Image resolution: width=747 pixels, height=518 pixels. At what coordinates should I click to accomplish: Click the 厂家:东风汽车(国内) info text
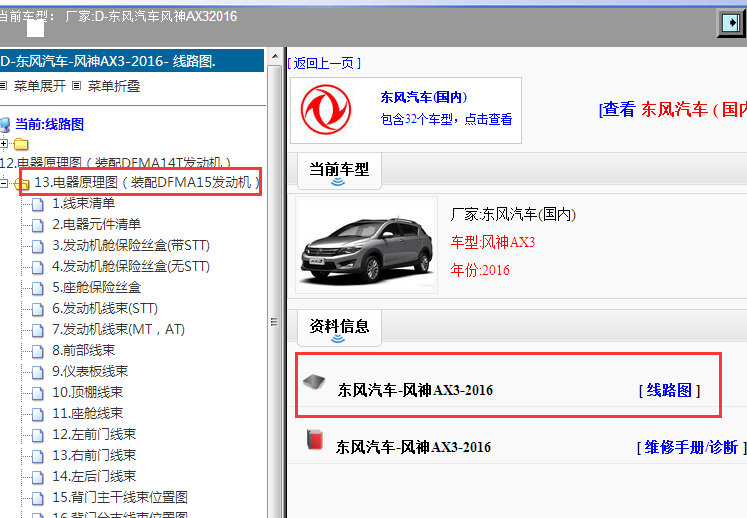513,214
